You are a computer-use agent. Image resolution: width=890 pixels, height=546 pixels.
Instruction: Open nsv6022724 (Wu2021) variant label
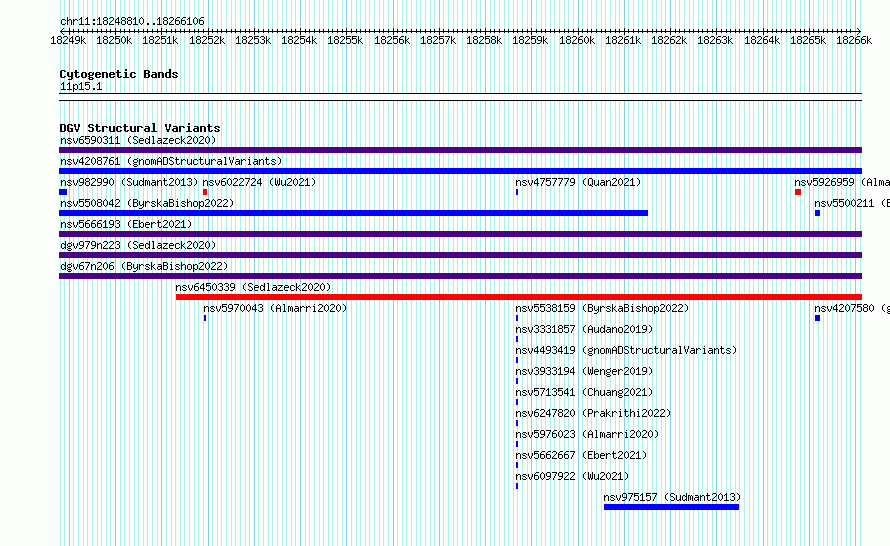[x=259, y=182]
